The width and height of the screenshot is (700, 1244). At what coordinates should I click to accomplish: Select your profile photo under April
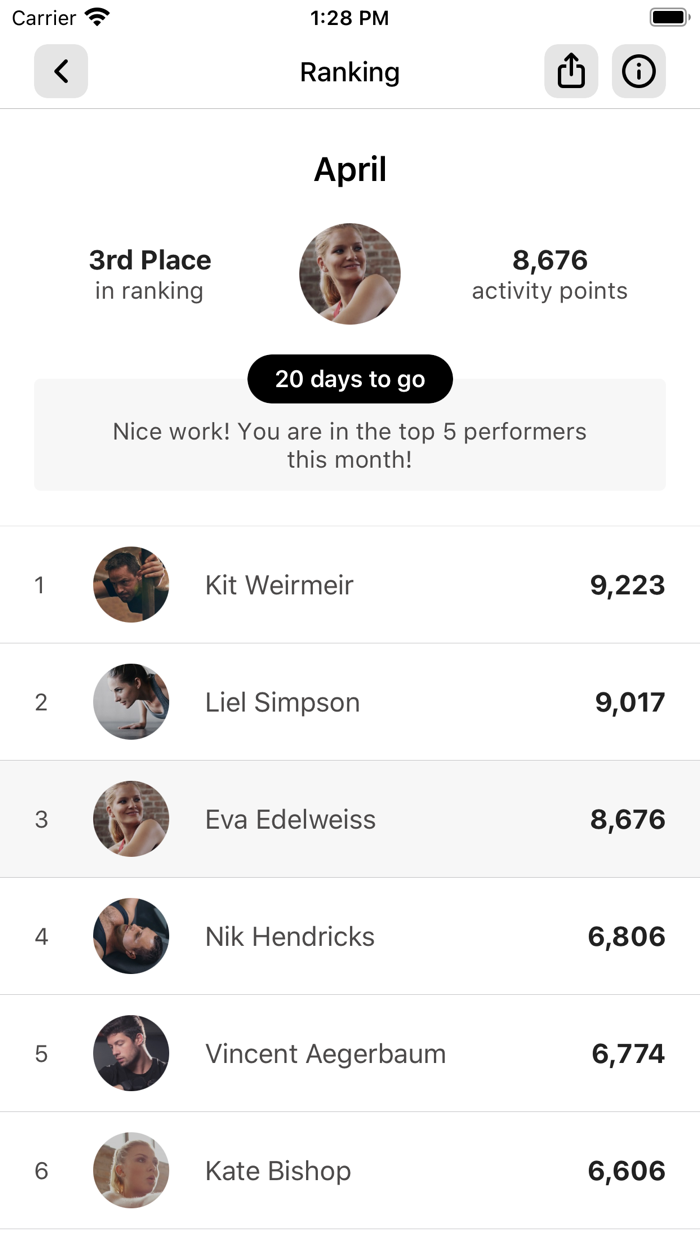click(350, 273)
